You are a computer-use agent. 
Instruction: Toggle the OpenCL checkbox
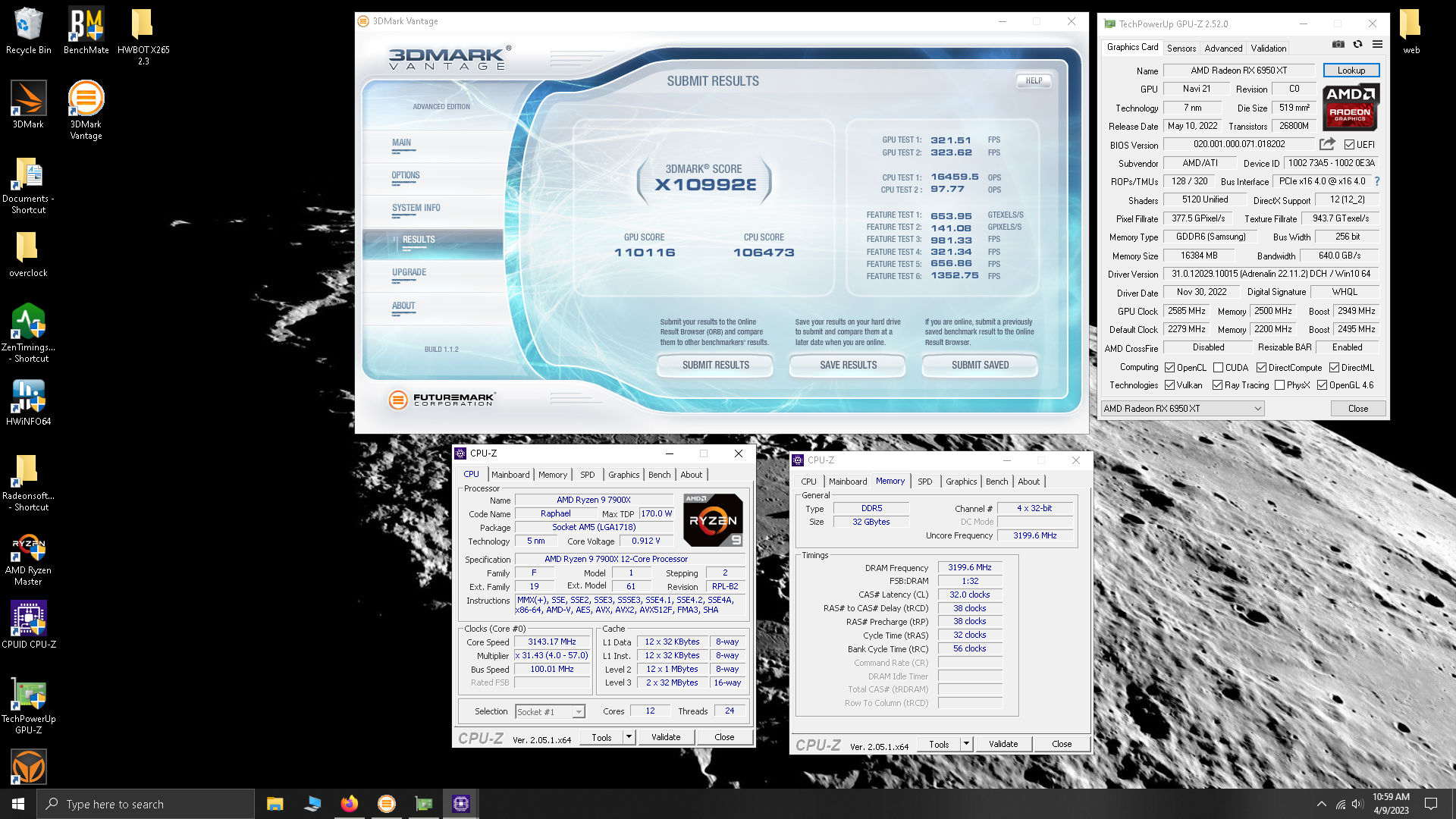(1169, 368)
